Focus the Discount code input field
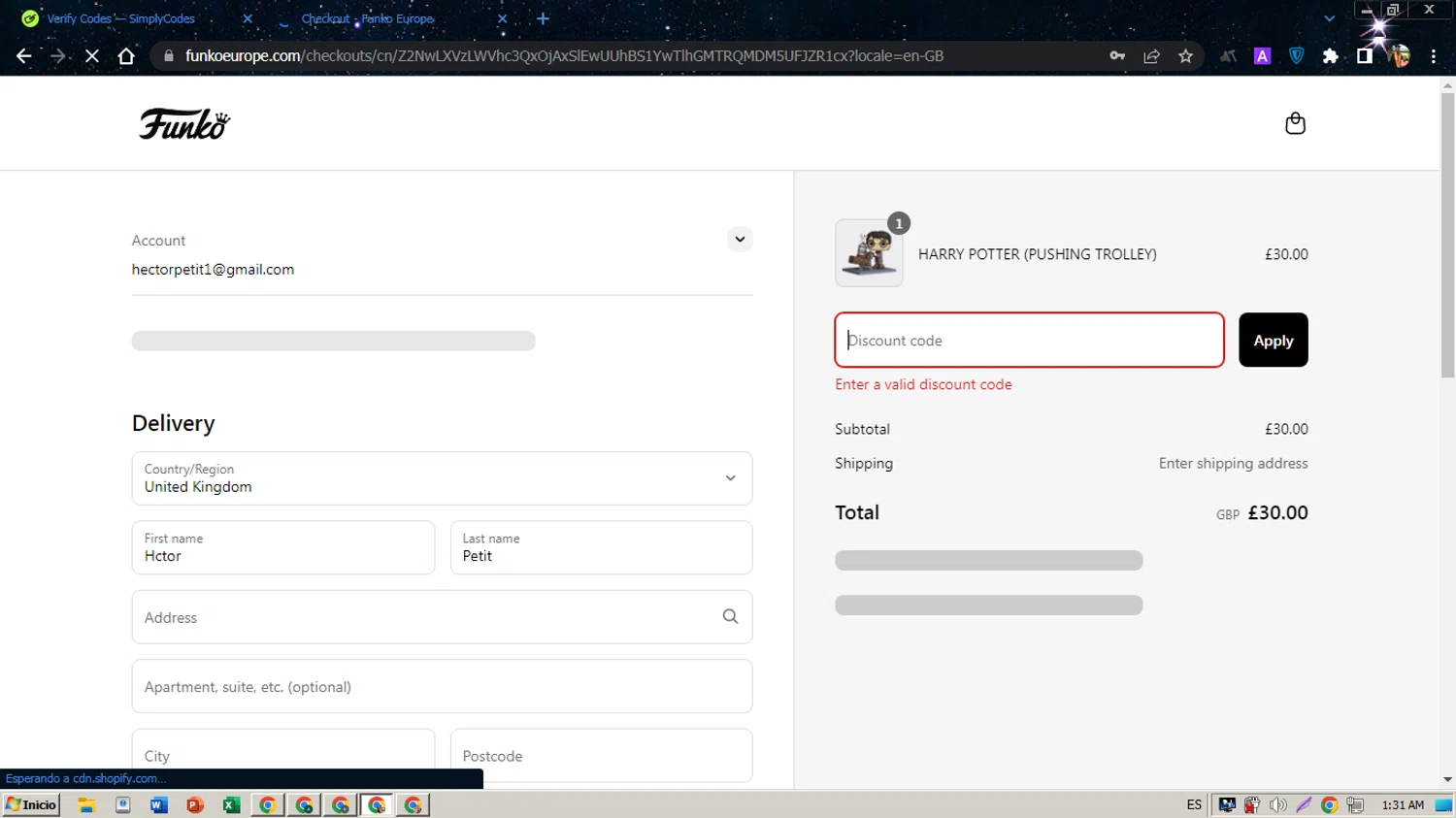The height and width of the screenshot is (818, 1456). click(x=1029, y=341)
